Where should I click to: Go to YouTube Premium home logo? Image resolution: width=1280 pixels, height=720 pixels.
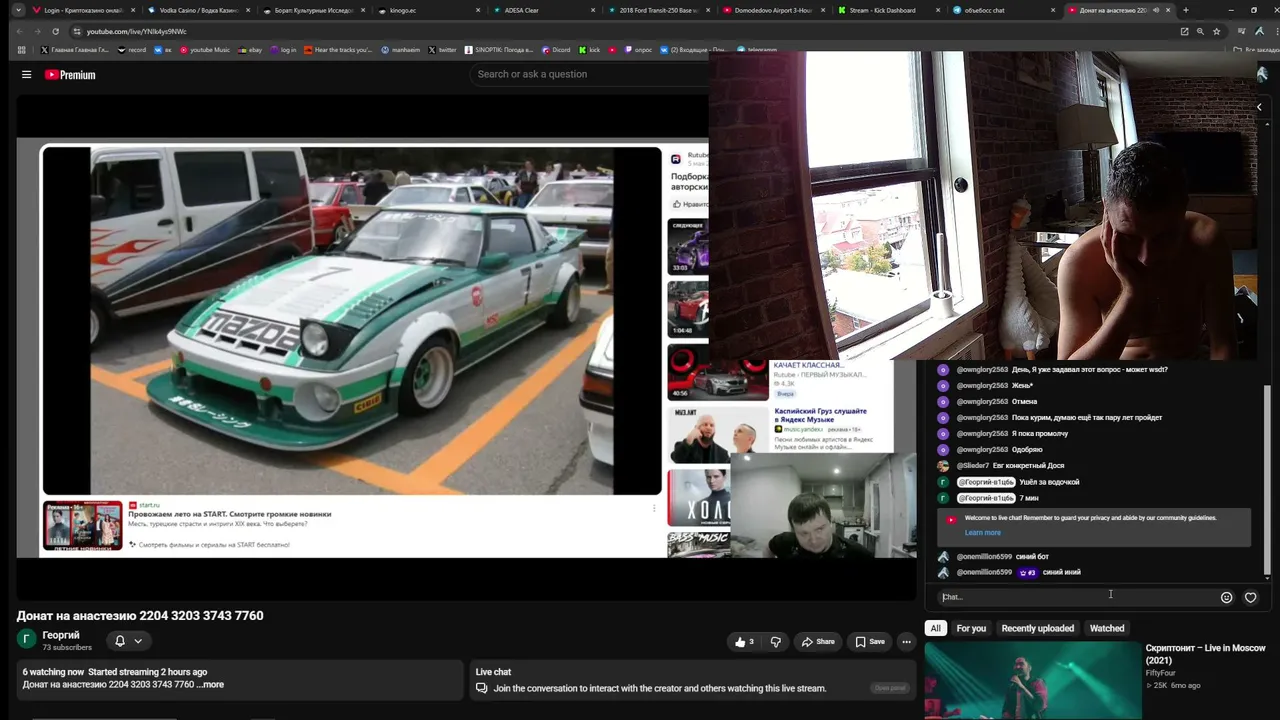click(x=70, y=75)
